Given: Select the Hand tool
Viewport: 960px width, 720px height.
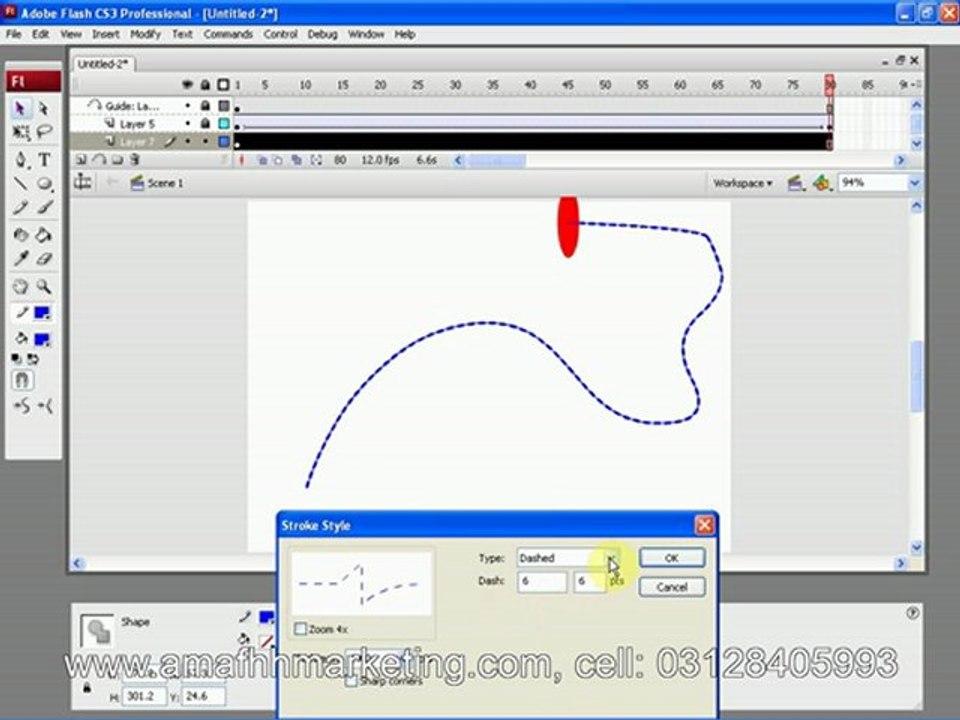Looking at the screenshot, I should 20,286.
